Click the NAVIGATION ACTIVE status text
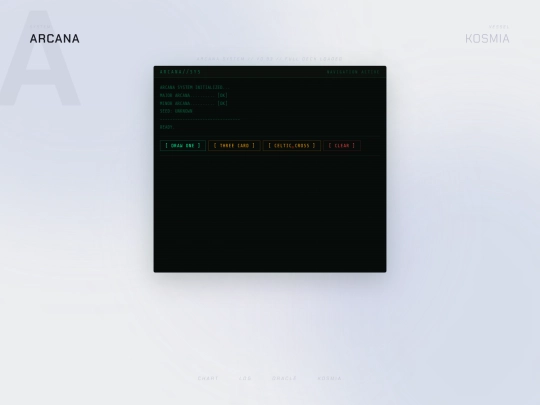This screenshot has width=540, height=405. pyautogui.click(x=353, y=72)
